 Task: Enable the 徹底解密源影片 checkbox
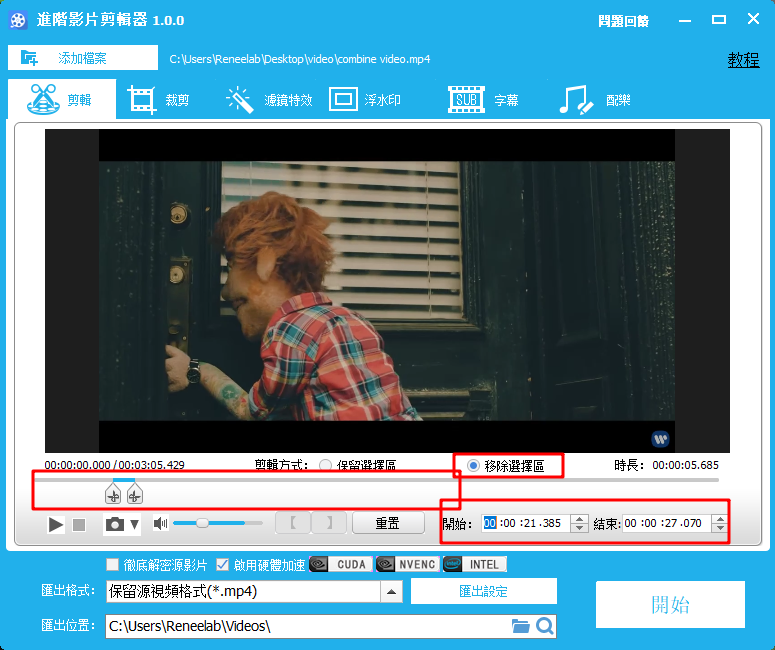point(113,564)
